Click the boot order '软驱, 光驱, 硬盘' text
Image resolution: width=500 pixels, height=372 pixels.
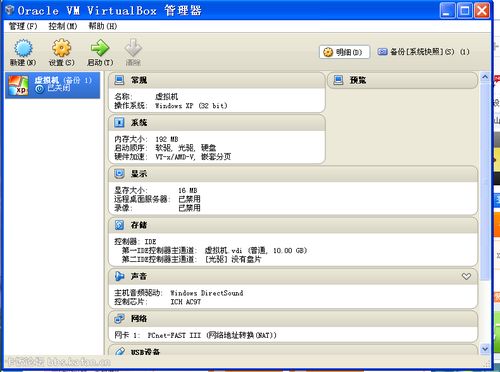tap(186, 148)
